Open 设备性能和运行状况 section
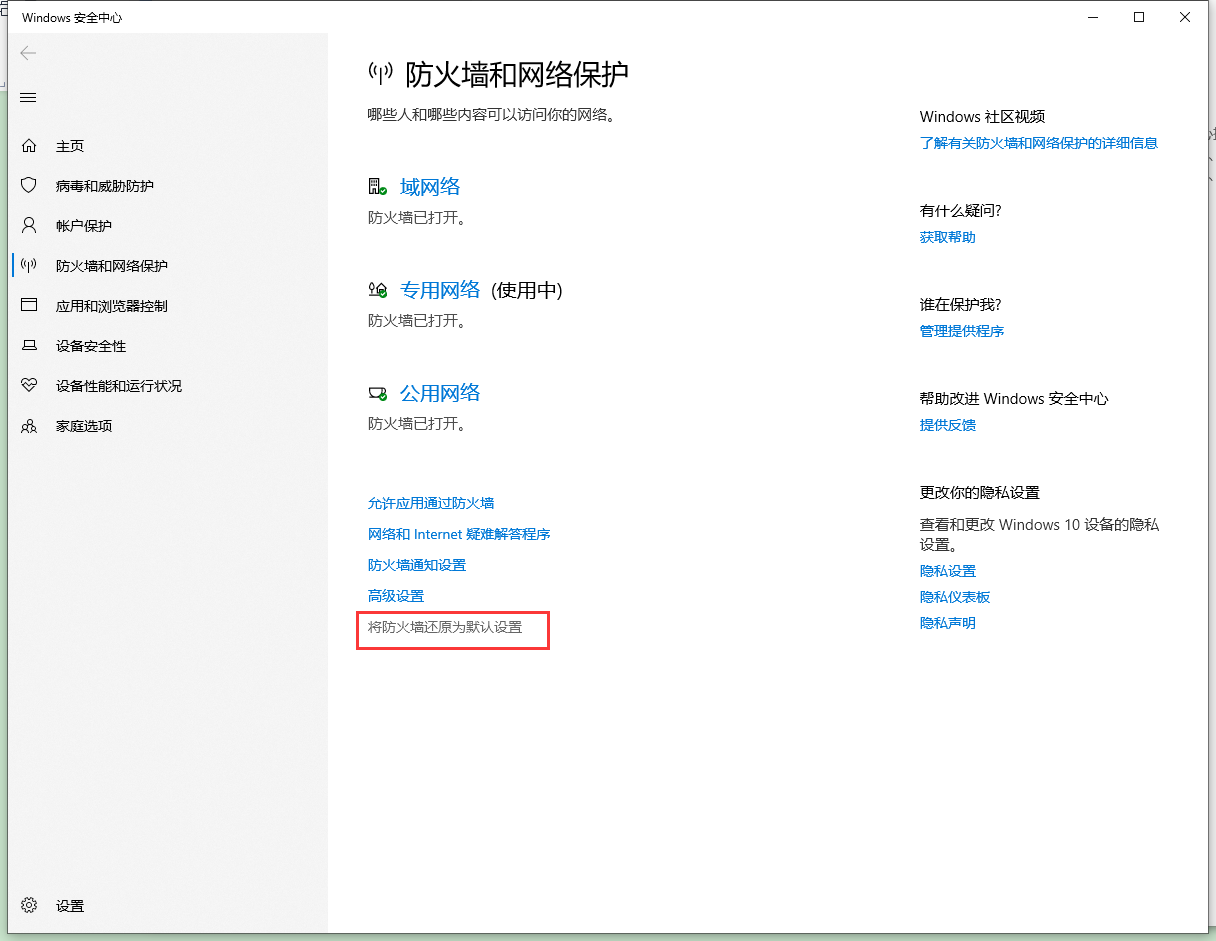Image resolution: width=1216 pixels, height=941 pixels. coord(119,386)
